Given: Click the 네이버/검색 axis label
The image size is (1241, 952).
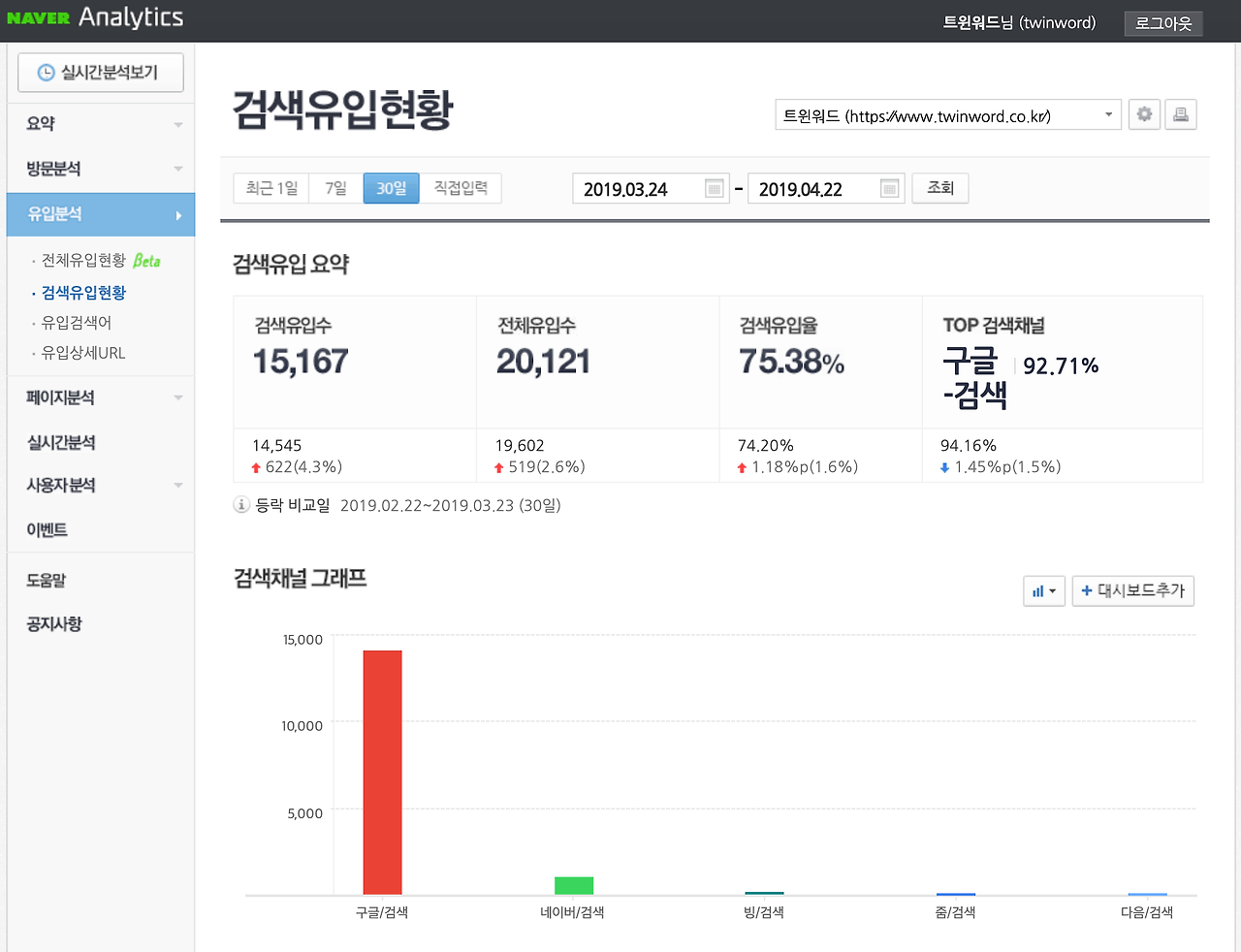Looking at the screenshot, I should tap(573, 912).
